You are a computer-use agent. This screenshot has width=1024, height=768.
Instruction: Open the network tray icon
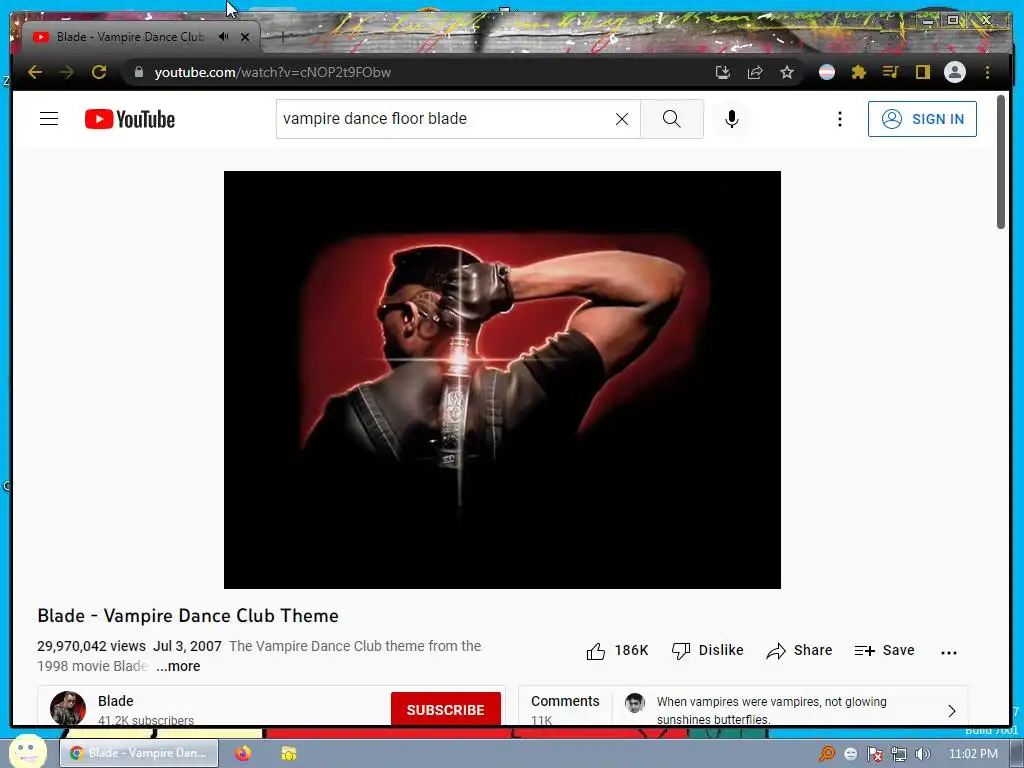coord(899,754)
